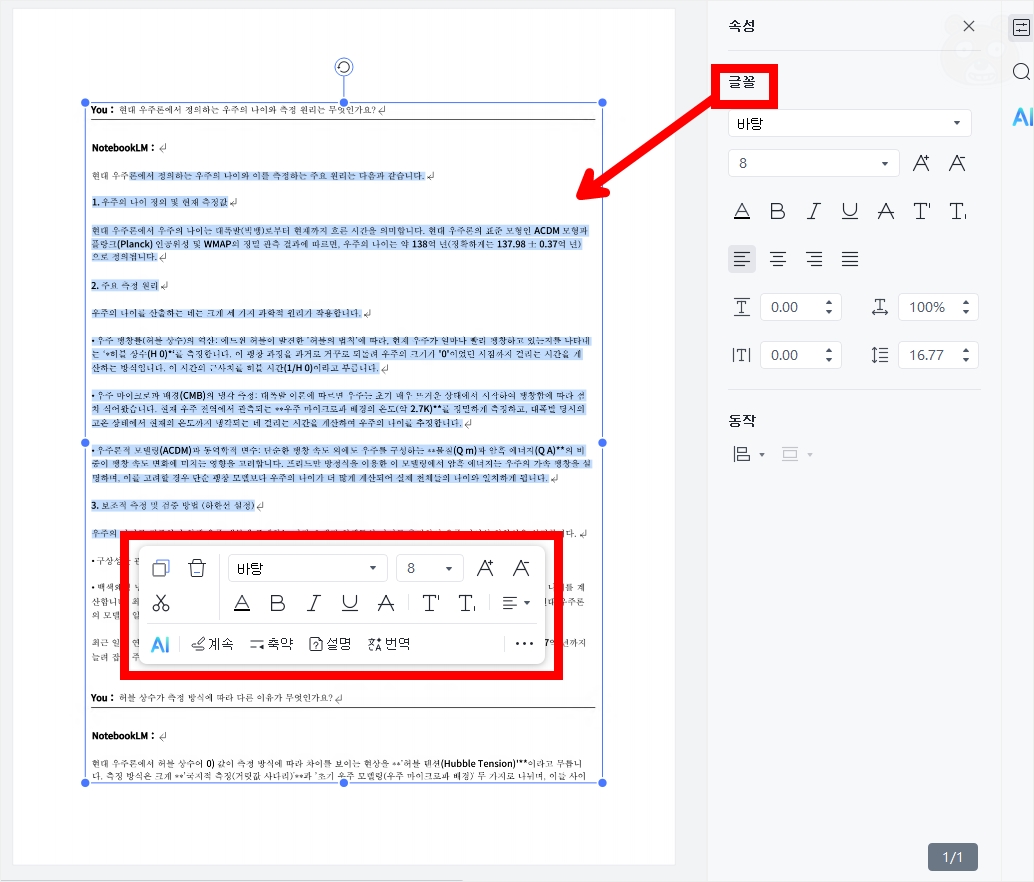Viewport: 1034px width, 882px height.
Task: Choose font color in properties panel
Action: pos(742,211)
